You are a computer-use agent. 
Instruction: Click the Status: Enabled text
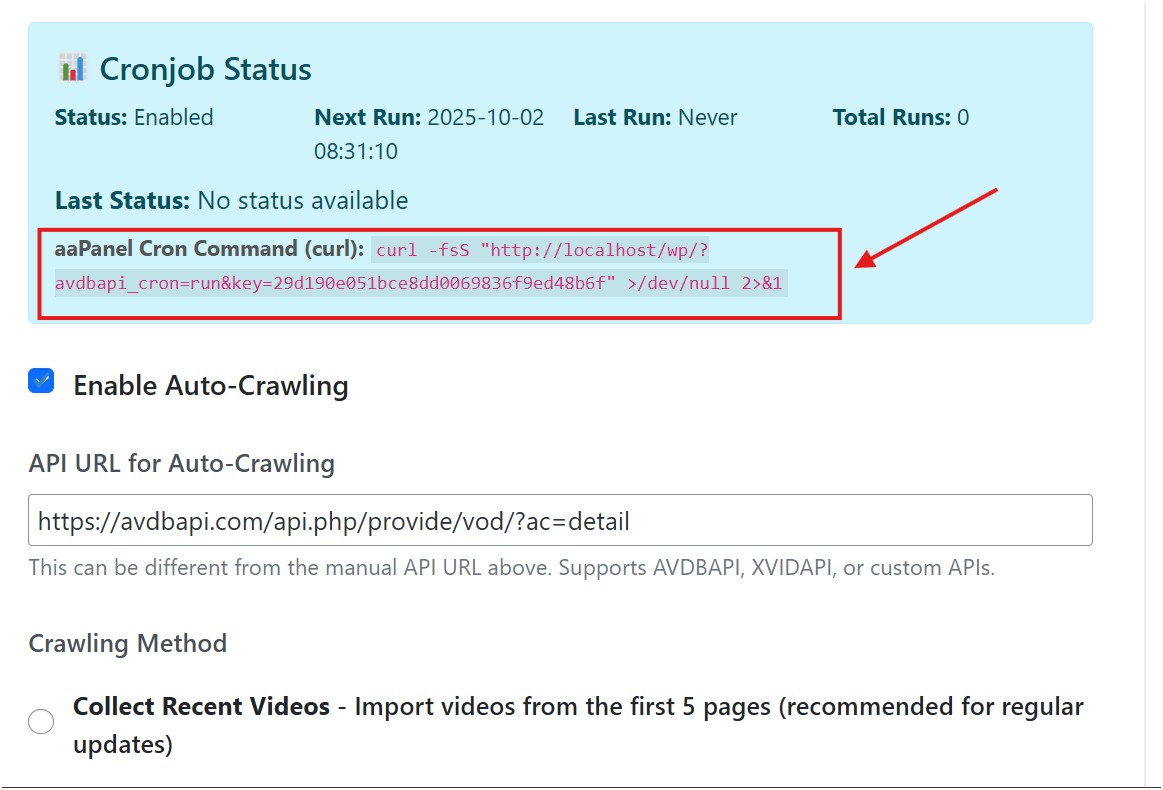point(134,118)
